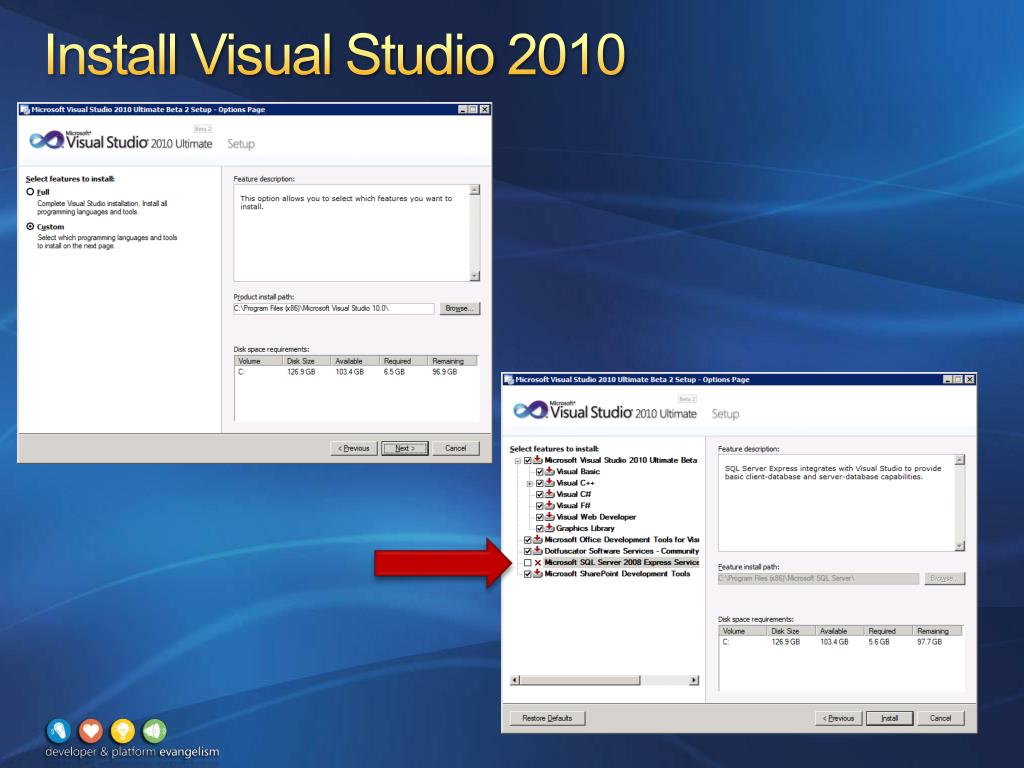The width and height of the screenshot is (1024, 768).
Task: Select Microsoft SharePoint Development Tools tree item
Action: 617,574
